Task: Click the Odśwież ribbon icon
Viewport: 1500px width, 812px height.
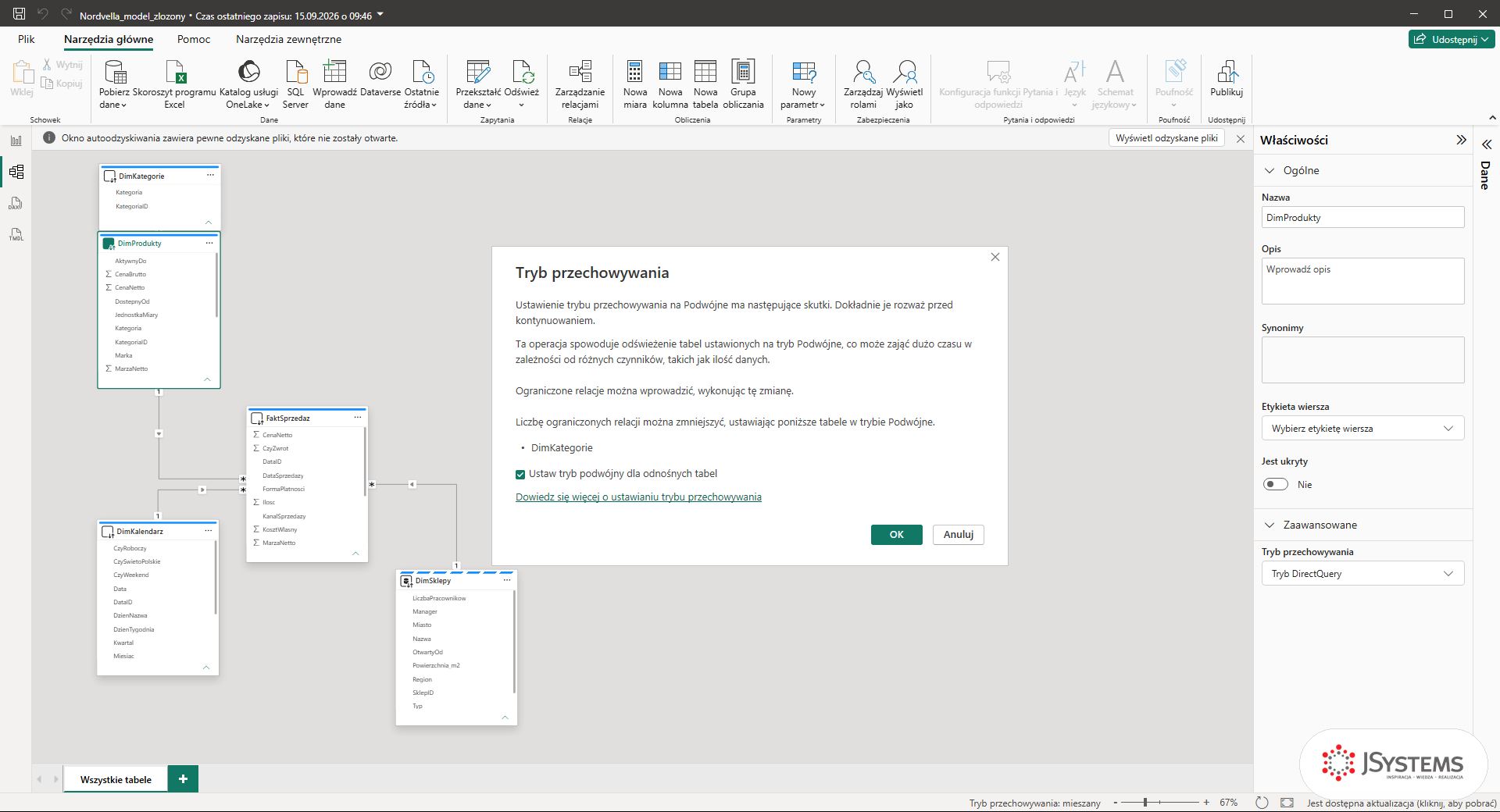Action: click(x=522, y=72)
